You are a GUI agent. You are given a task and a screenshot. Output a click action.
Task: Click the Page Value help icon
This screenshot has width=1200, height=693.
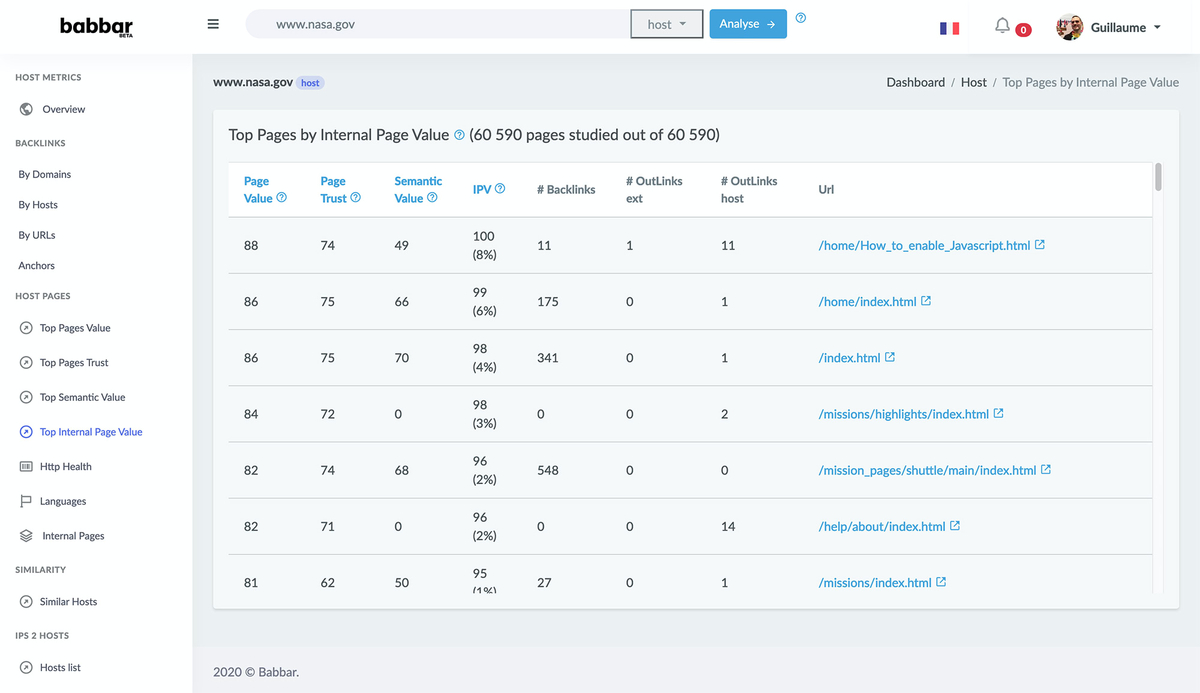tap(282, 198)
